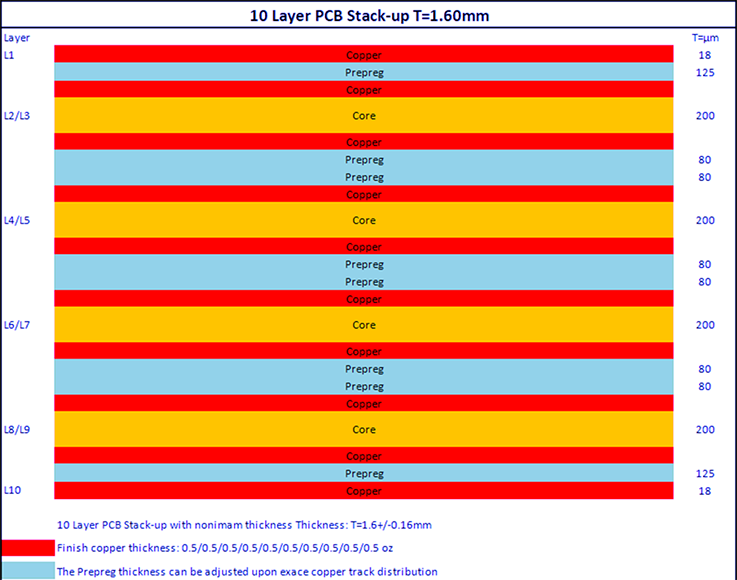
Task: Click the L6/L7 layer label
Action: point(17,325)
